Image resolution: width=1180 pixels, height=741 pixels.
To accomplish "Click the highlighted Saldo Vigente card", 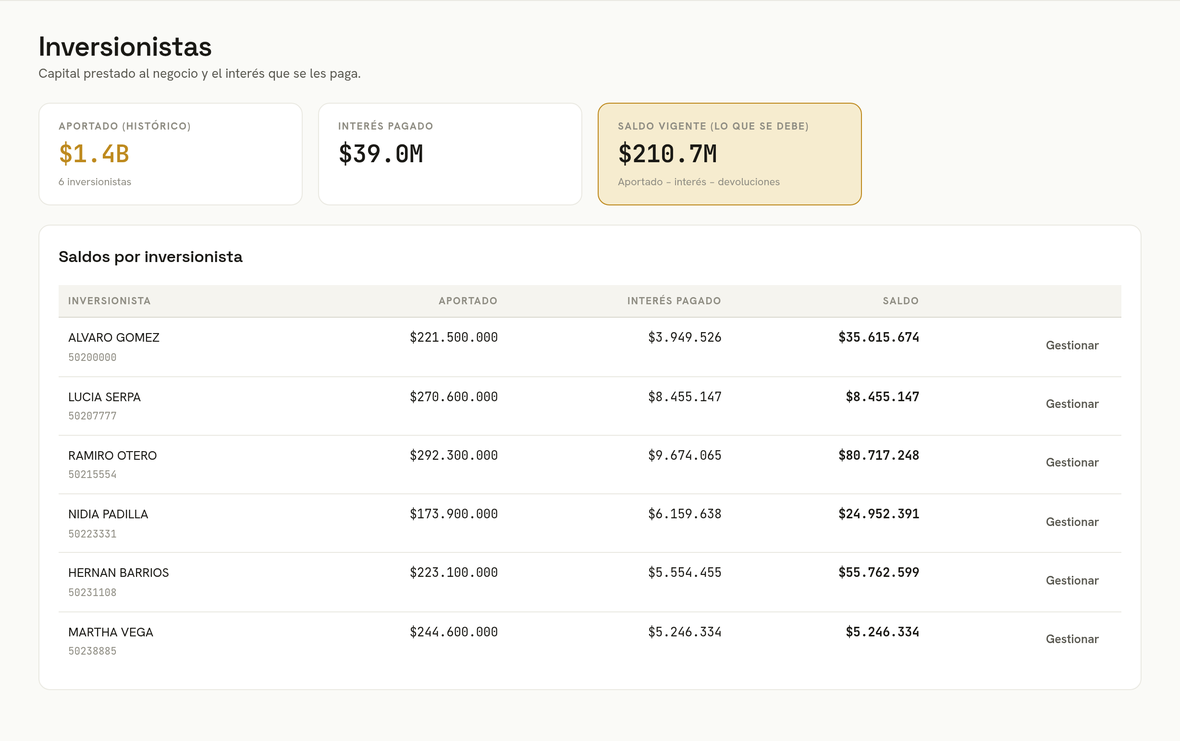I will point(729,154).
